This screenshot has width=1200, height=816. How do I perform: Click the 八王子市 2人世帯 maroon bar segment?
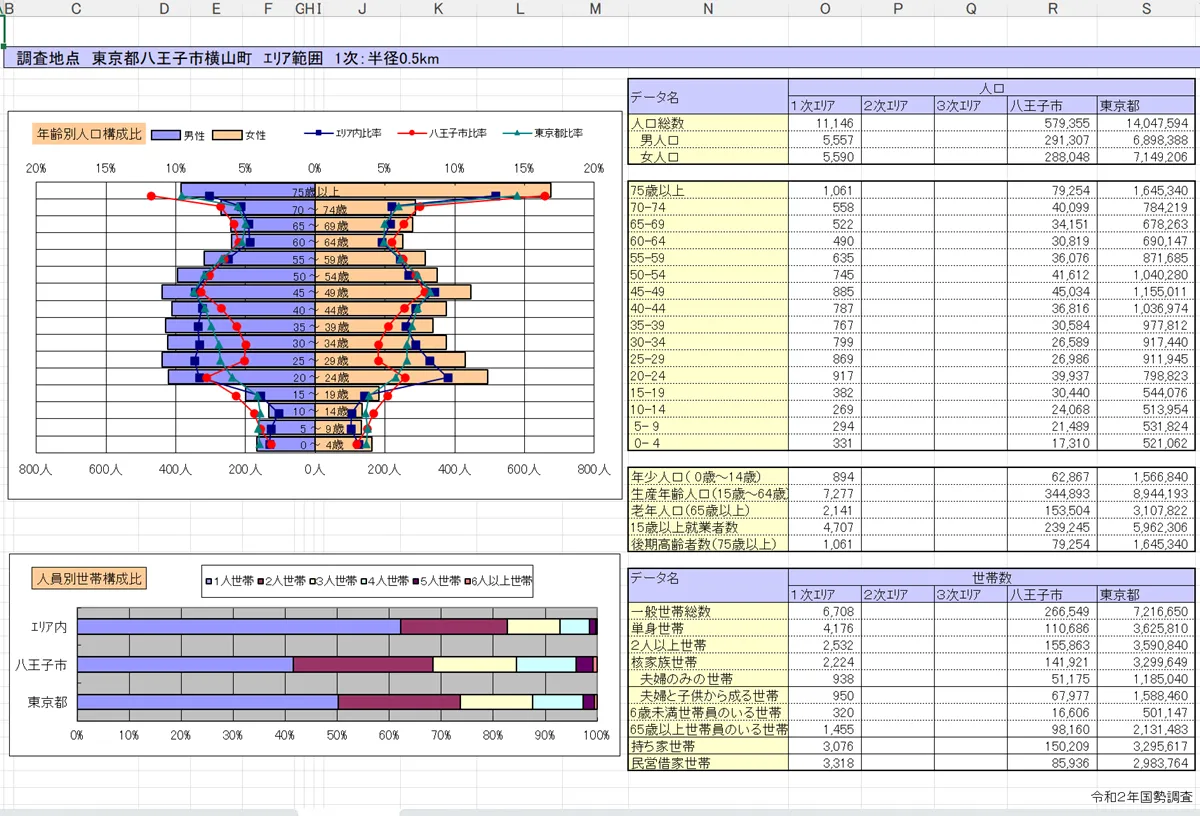(x=362, y=664)
